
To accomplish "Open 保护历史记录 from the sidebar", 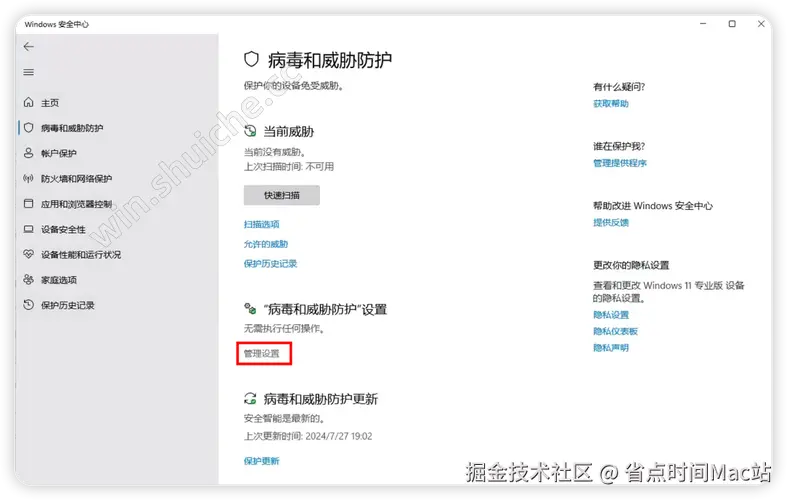I will click(x=67, y=305).
